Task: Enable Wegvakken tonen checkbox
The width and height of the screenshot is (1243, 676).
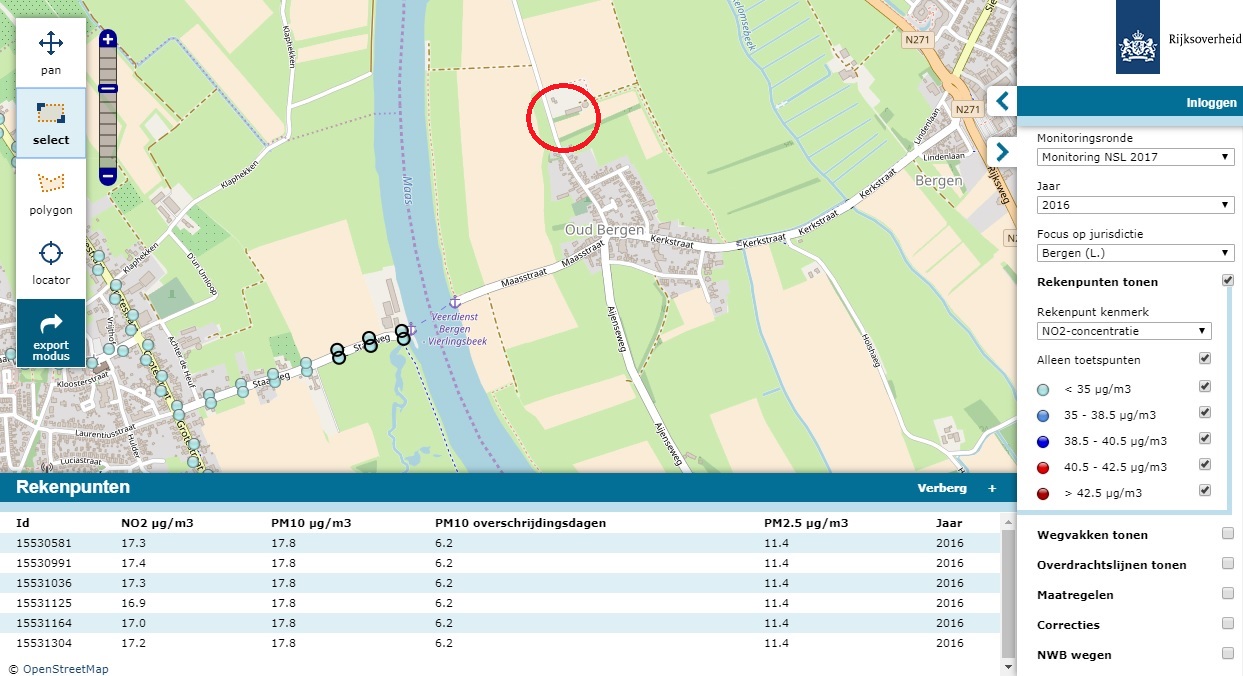Action: [x=1228, y=534]
